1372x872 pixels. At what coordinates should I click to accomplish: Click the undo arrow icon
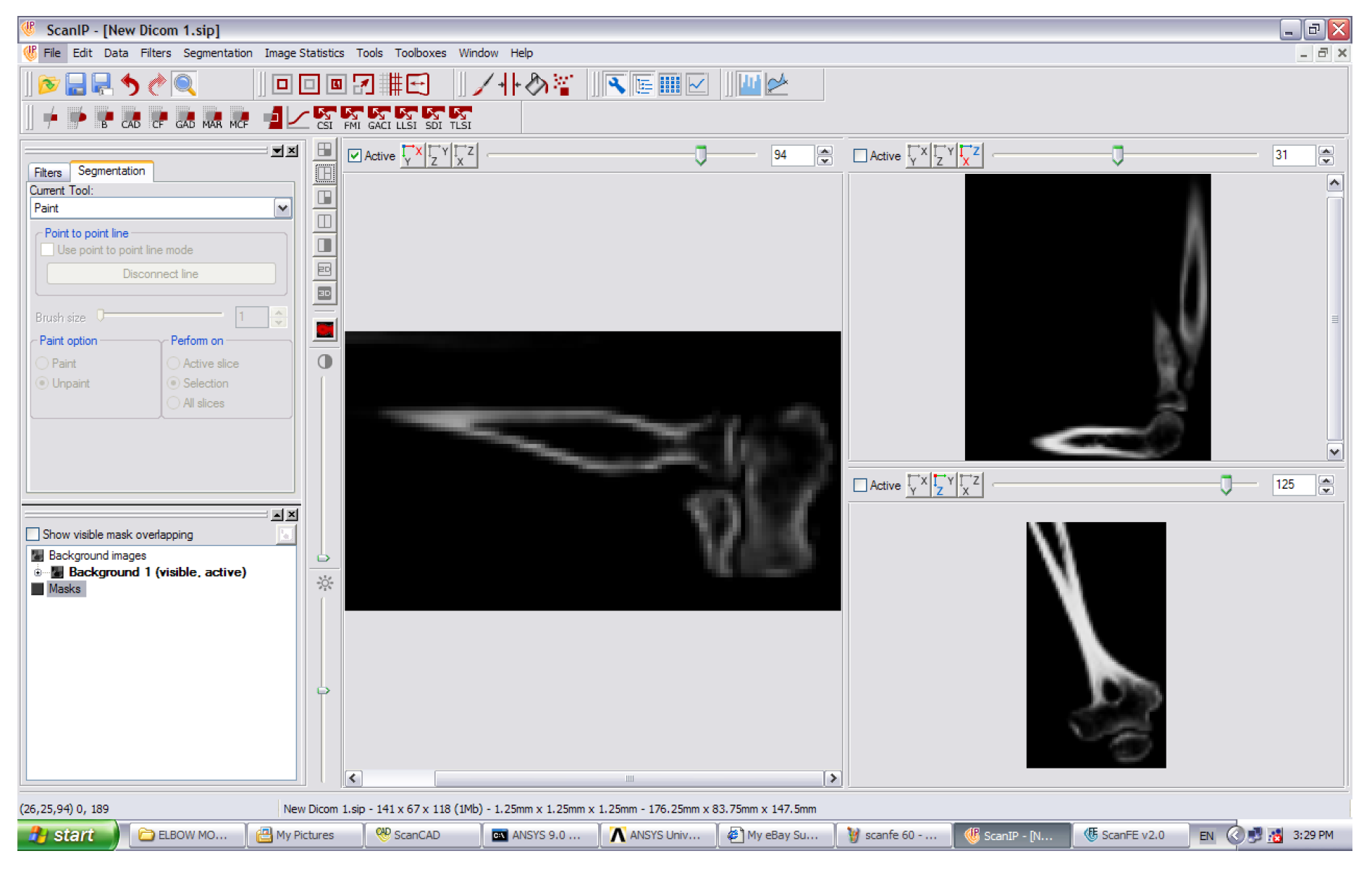130,85
